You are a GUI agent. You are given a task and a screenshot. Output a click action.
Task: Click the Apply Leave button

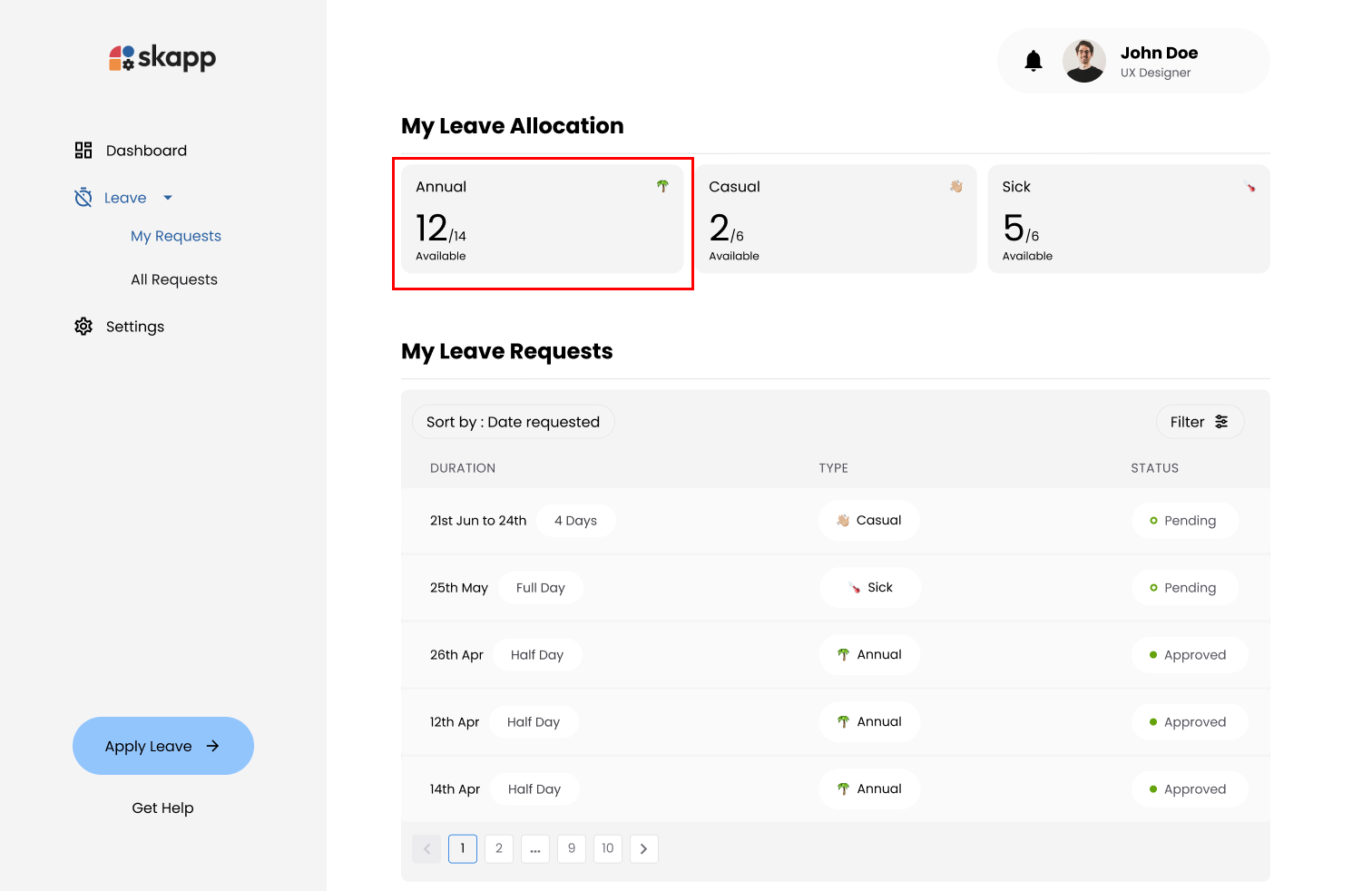click(x=163, y=746)
